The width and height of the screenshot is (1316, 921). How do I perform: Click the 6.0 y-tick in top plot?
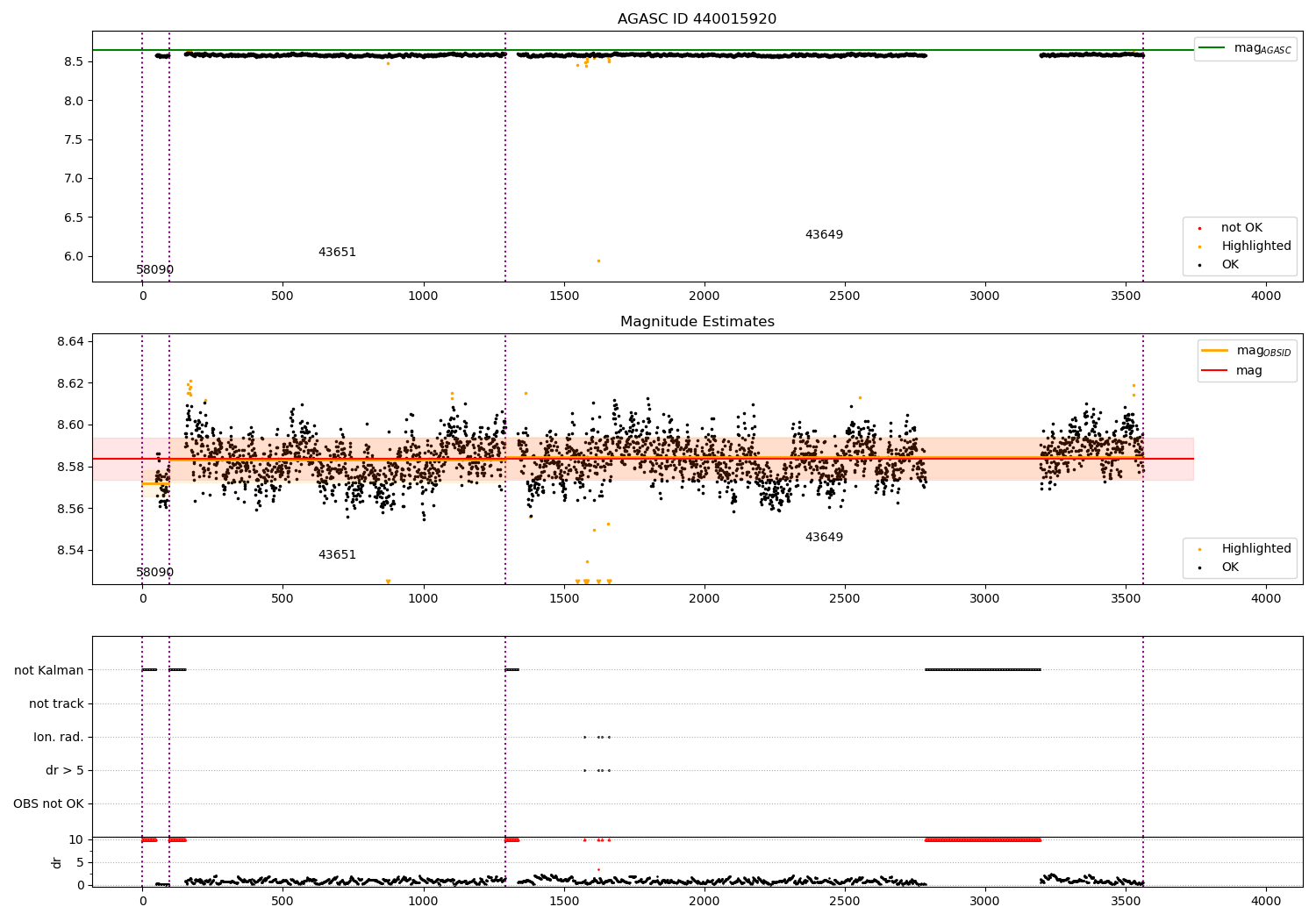(73, 256)
